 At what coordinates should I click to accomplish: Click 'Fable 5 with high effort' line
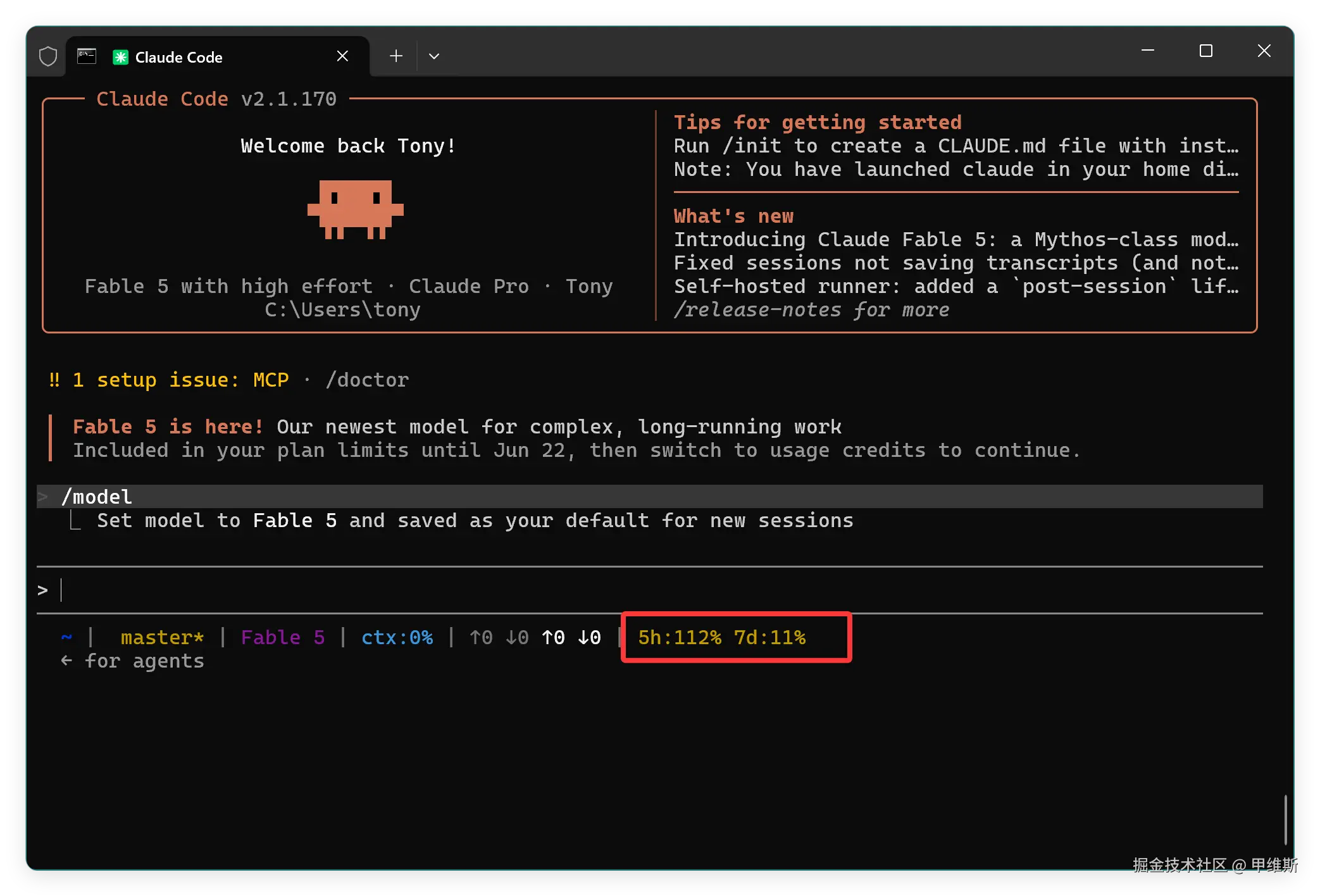coord(229,286)
